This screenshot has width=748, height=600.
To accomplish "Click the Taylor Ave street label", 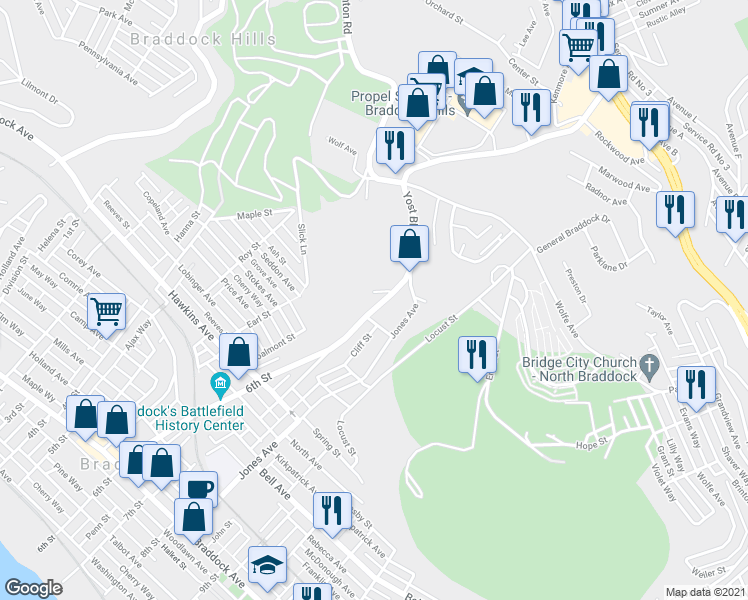I will click(x=660, y=321).
